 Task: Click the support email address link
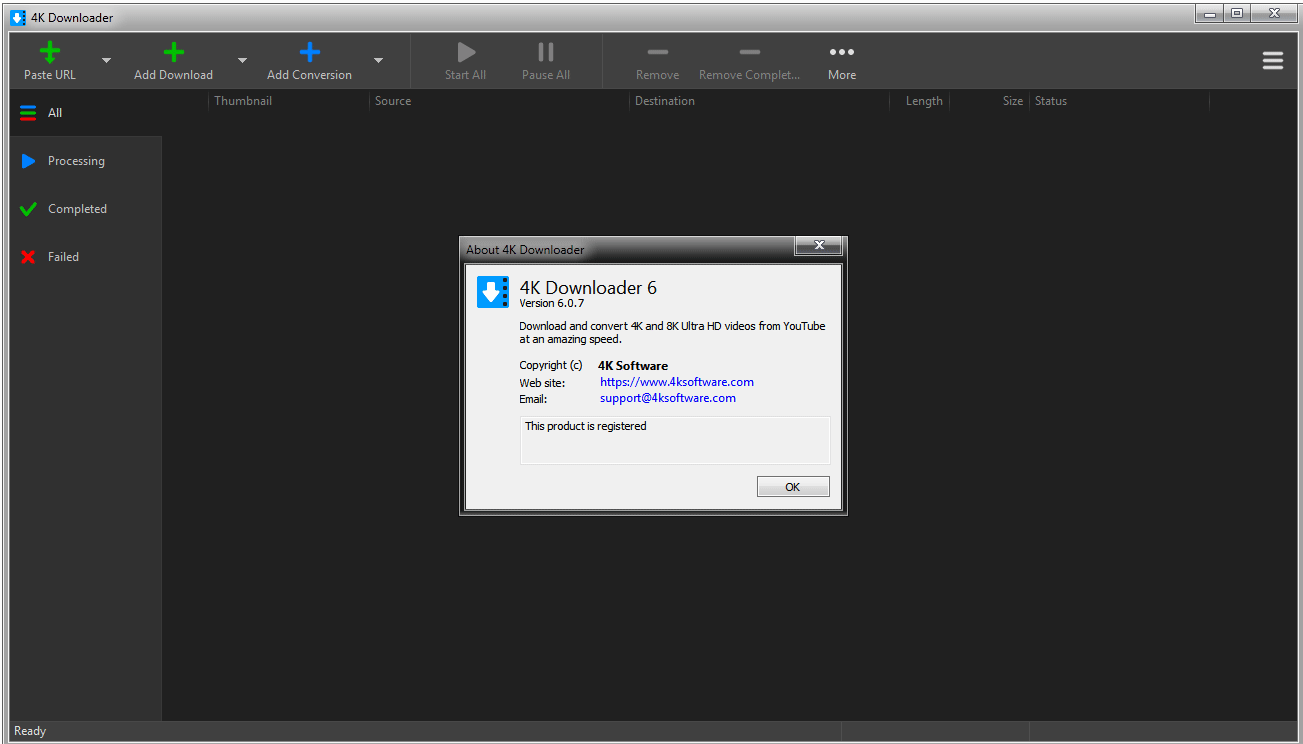coord(667,398)
